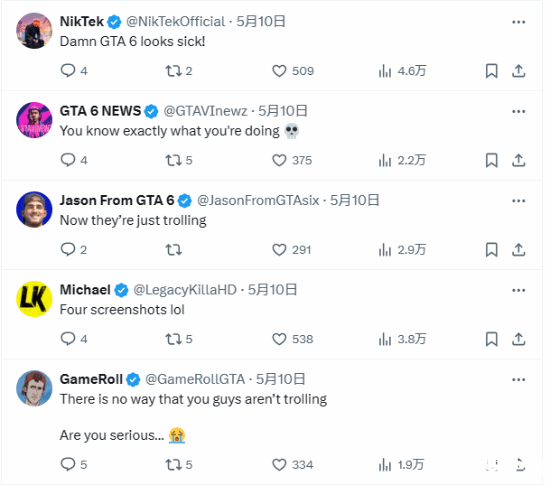View analytics on GameRoll's tweet showing 1.9万
Image resolution: width=550 pixels, height=485 pixels.
[x=401, y=465]
